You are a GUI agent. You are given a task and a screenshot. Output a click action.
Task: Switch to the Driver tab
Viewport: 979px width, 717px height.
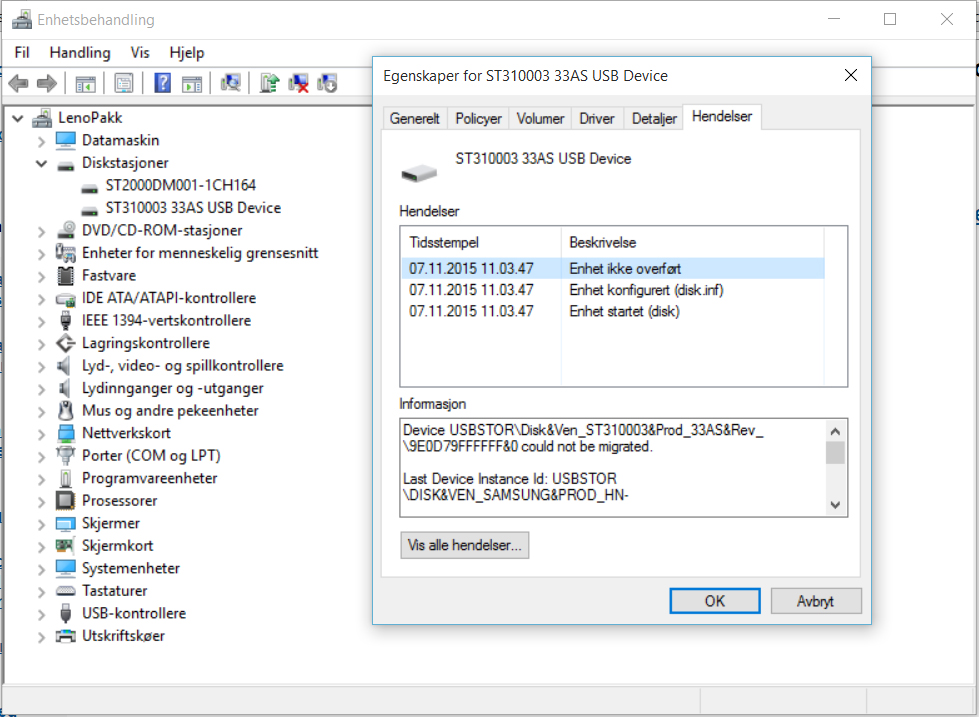pos(597,119)
